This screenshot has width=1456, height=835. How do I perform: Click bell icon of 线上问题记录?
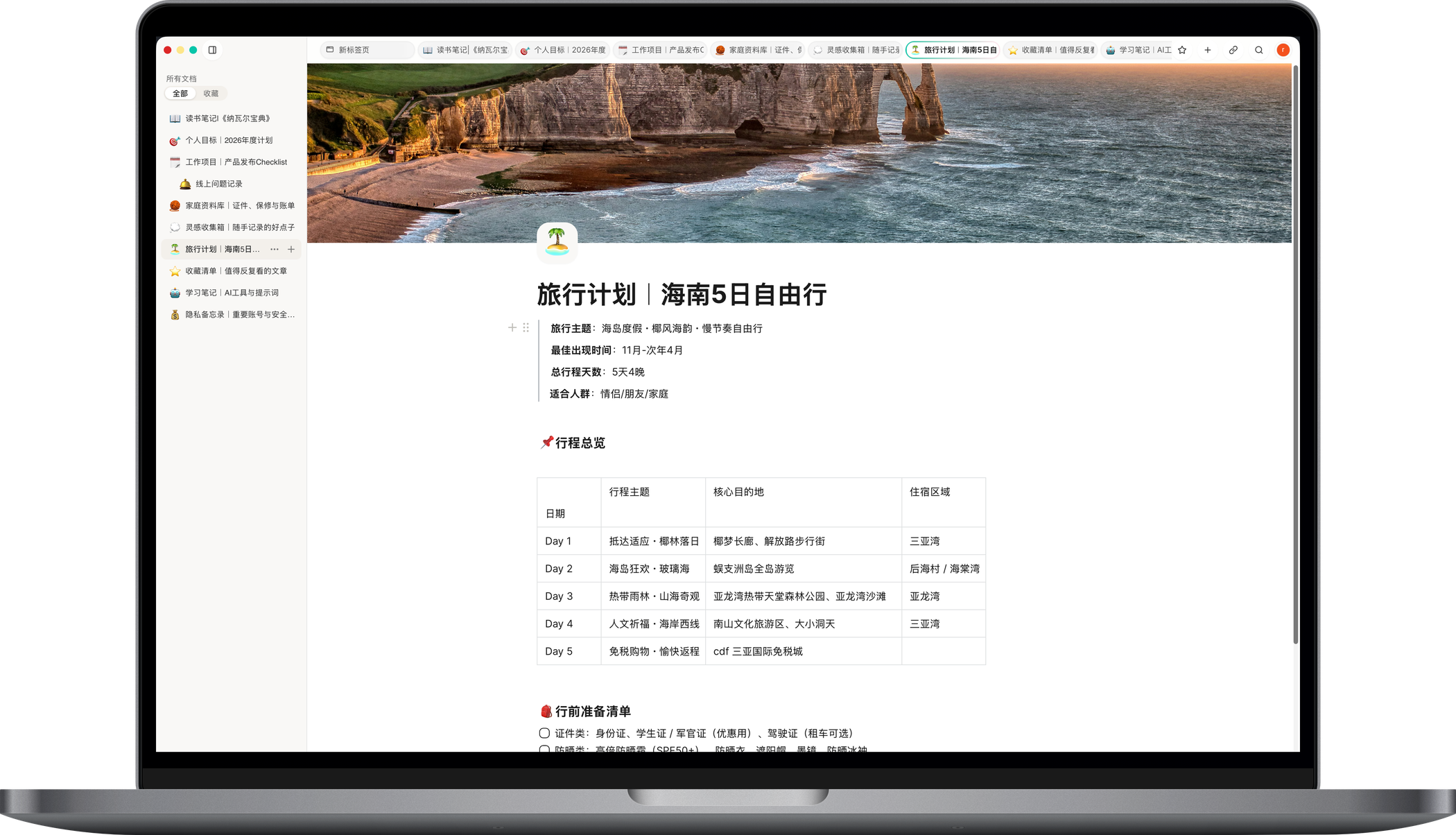(185, 184)
